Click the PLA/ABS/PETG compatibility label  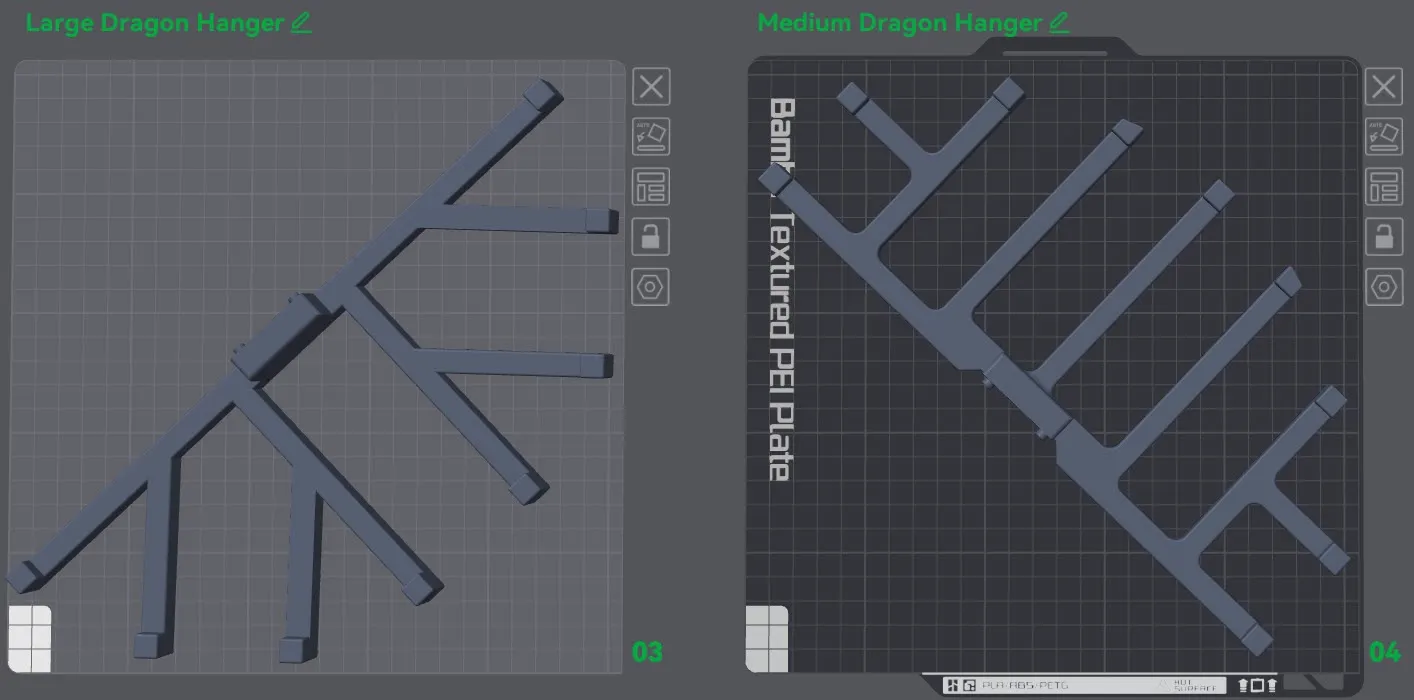click(1025, 685)
